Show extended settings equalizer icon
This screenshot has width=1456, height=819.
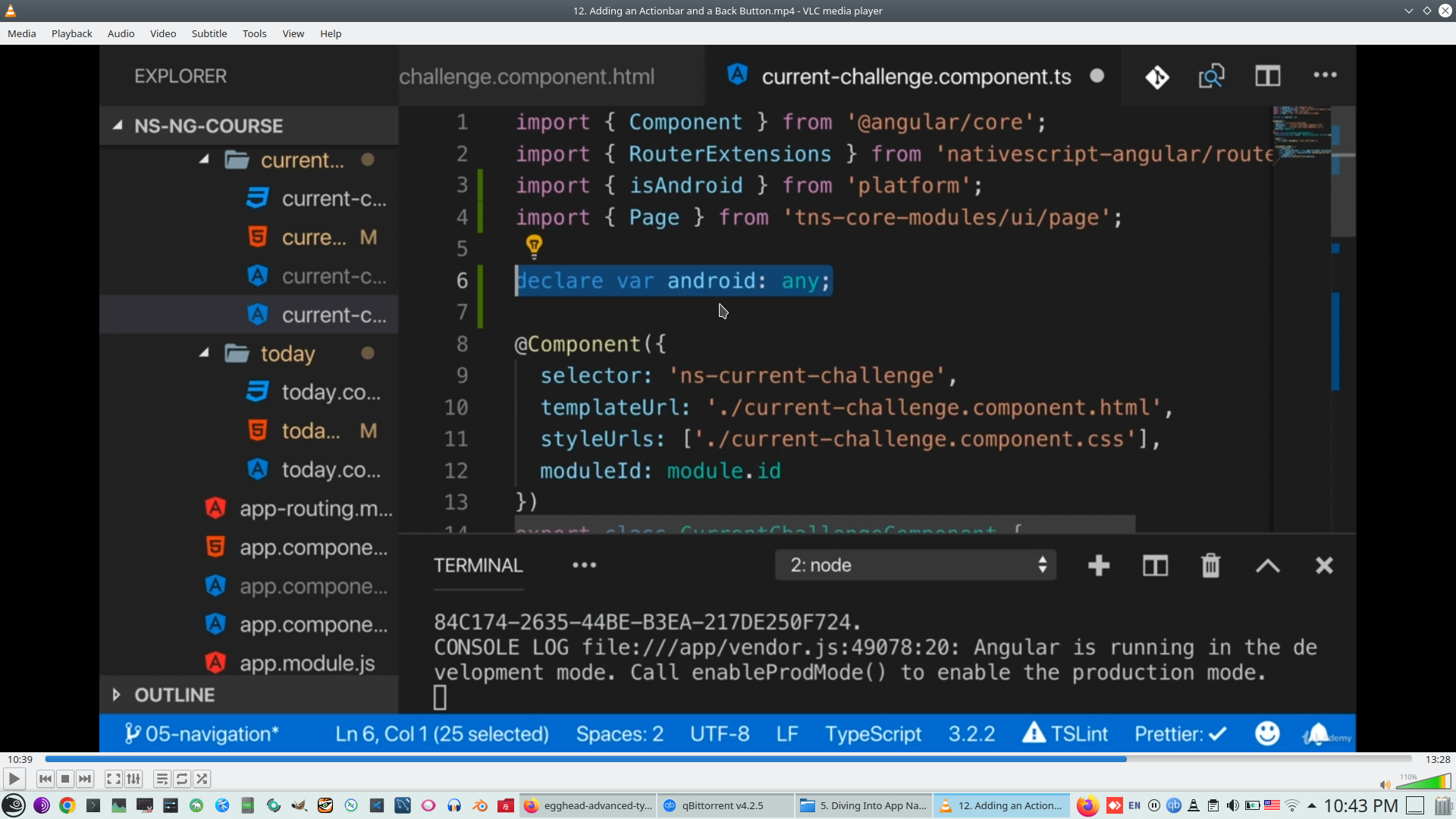133,779
